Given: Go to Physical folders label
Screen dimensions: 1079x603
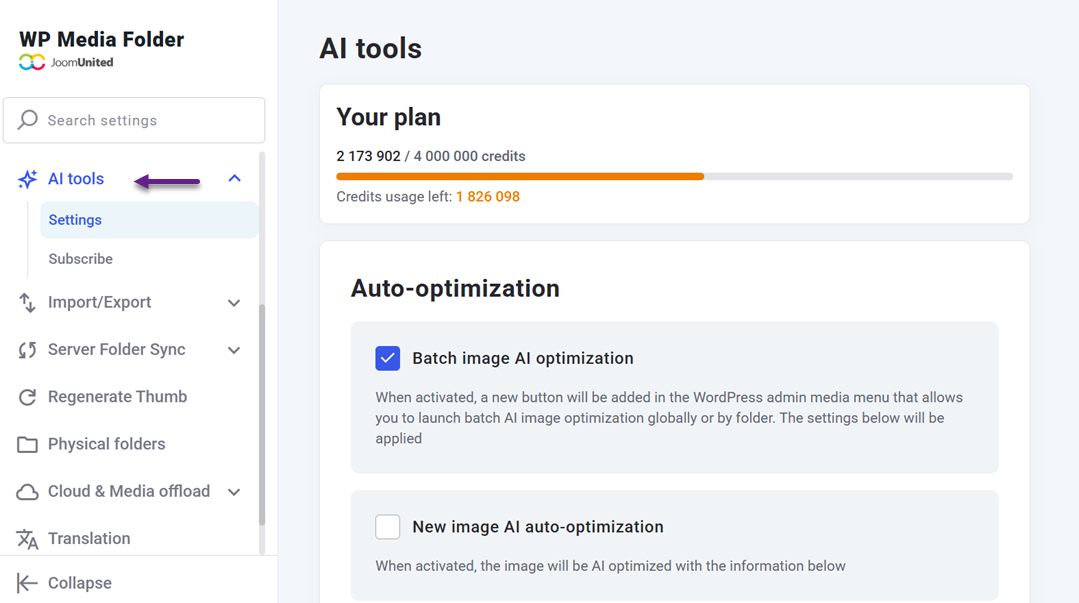Looking at the screenshot, I should (107, 444).
